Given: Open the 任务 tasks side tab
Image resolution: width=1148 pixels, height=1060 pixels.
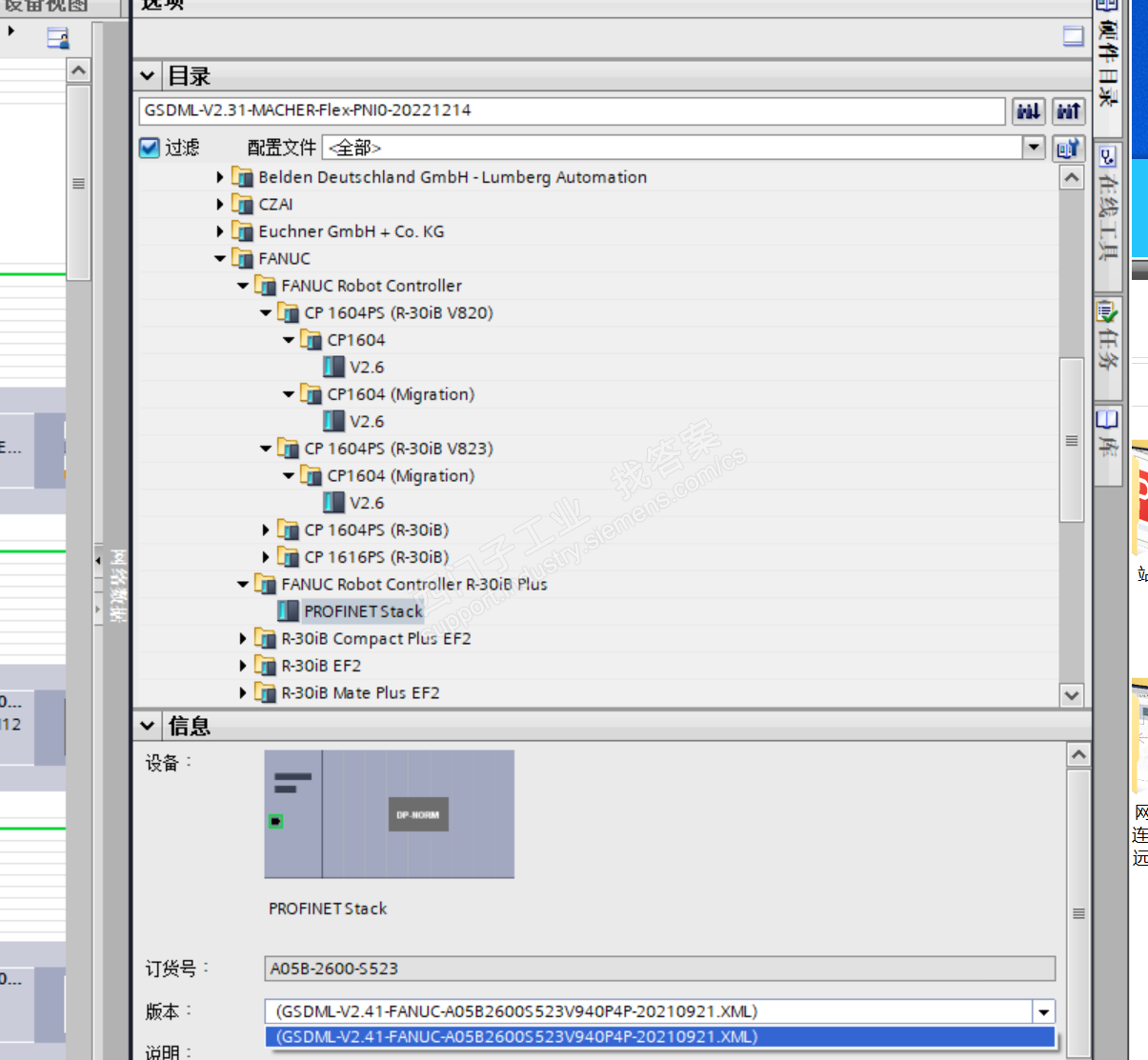Looking at the screenshot, I should point(1107,347).
